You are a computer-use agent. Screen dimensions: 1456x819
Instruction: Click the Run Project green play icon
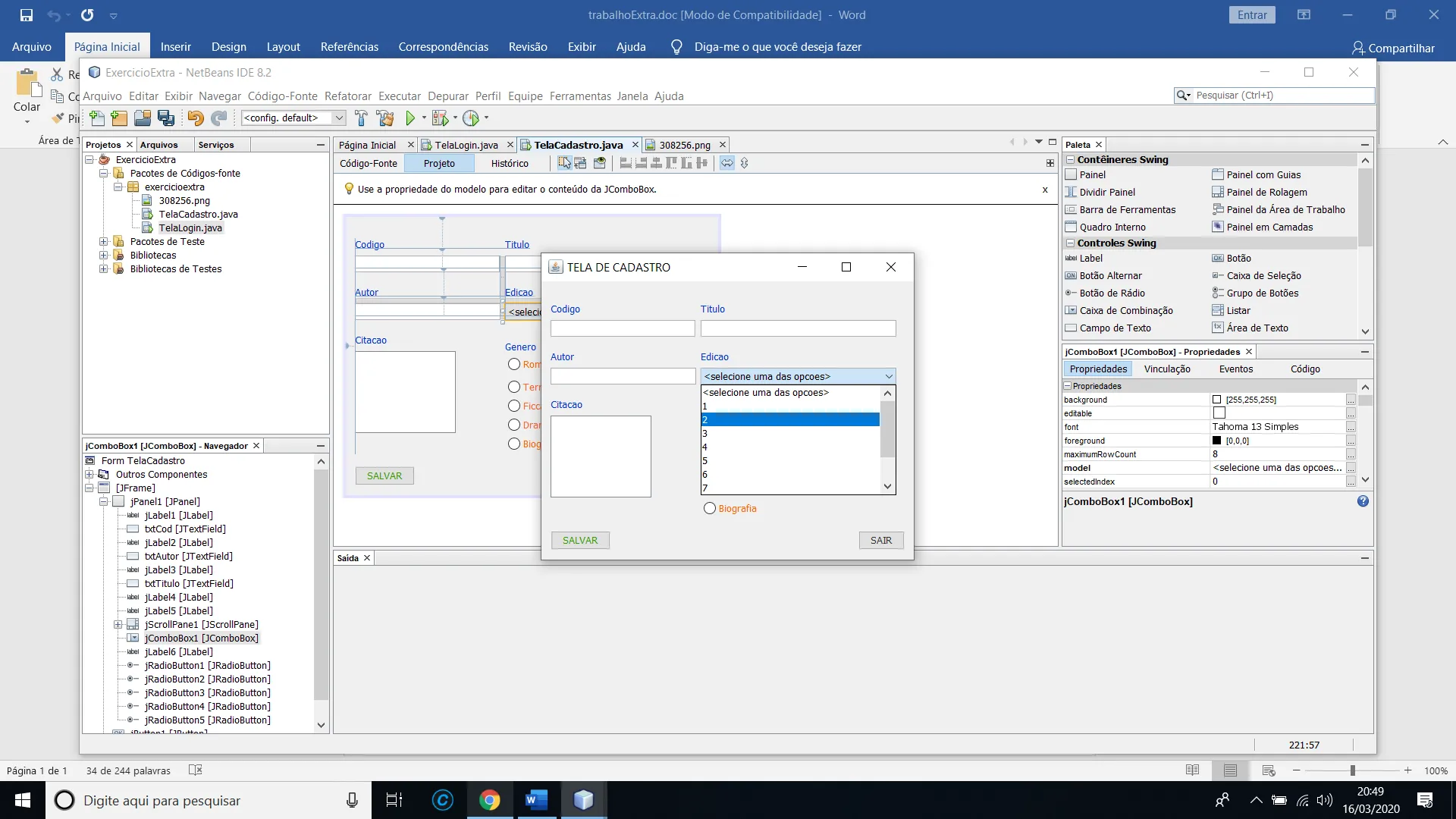[410, 118]
